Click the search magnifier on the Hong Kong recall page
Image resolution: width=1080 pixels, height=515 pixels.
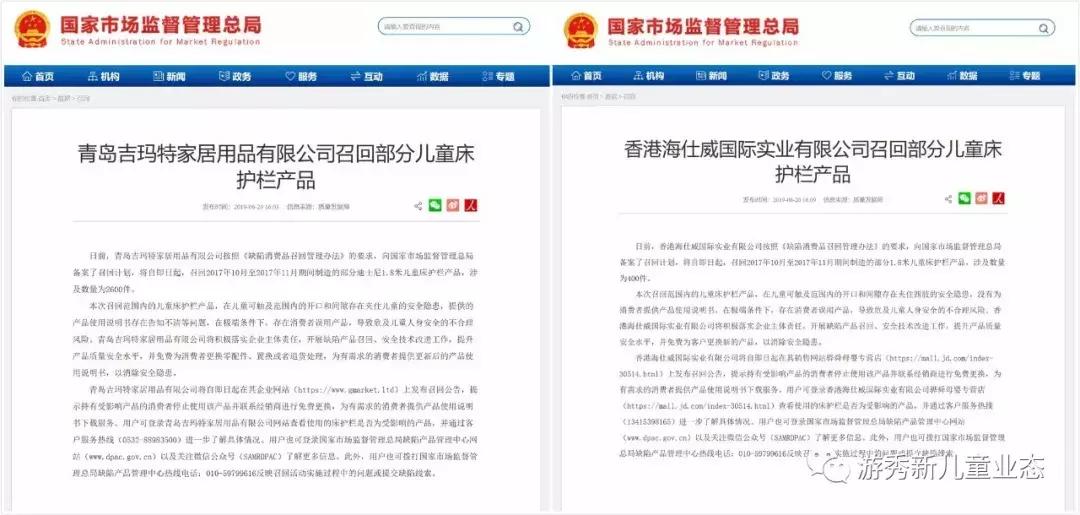(1044, 28)
